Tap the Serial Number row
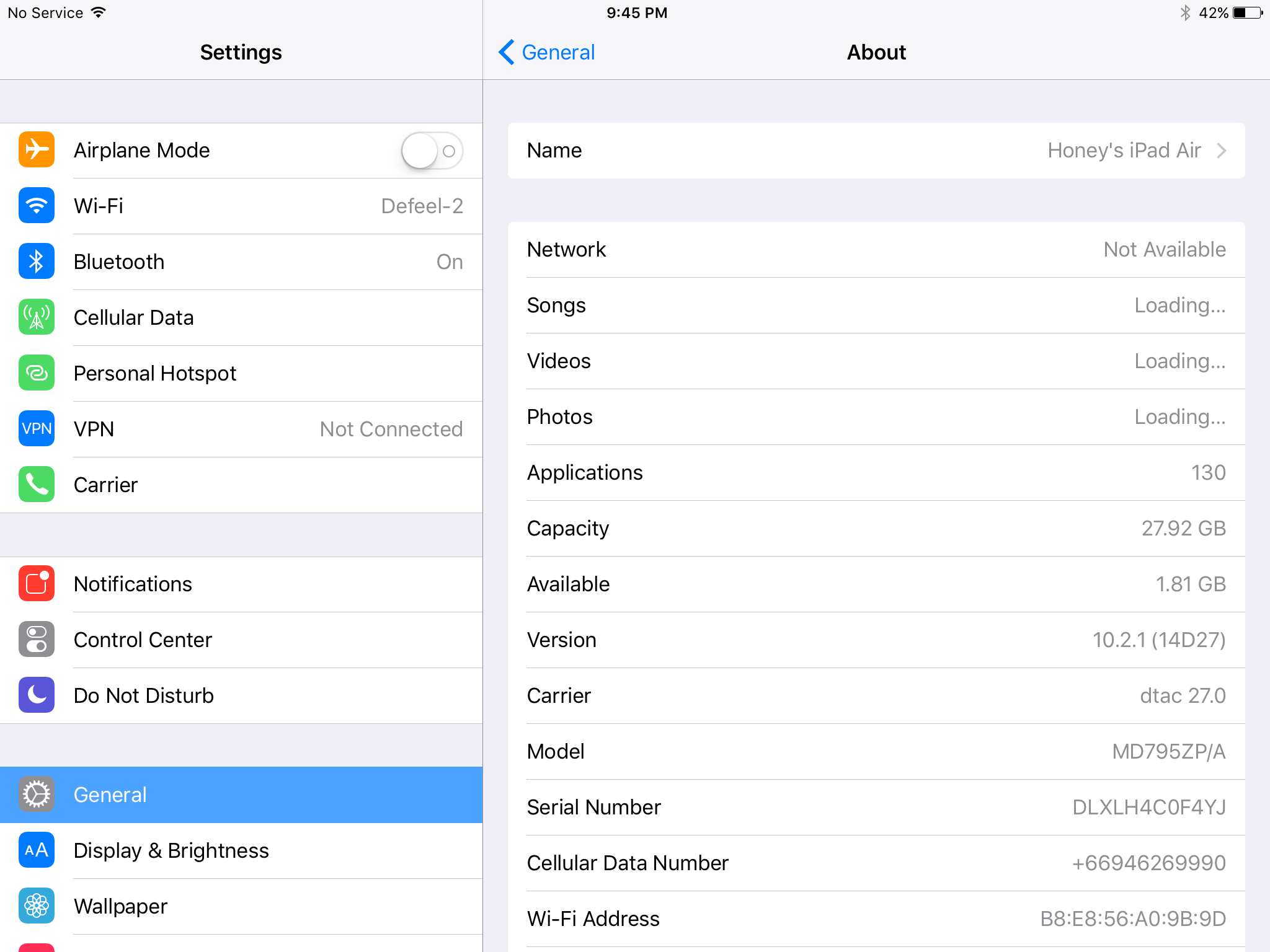This screenshot has width=1270, height=952. 876,807
